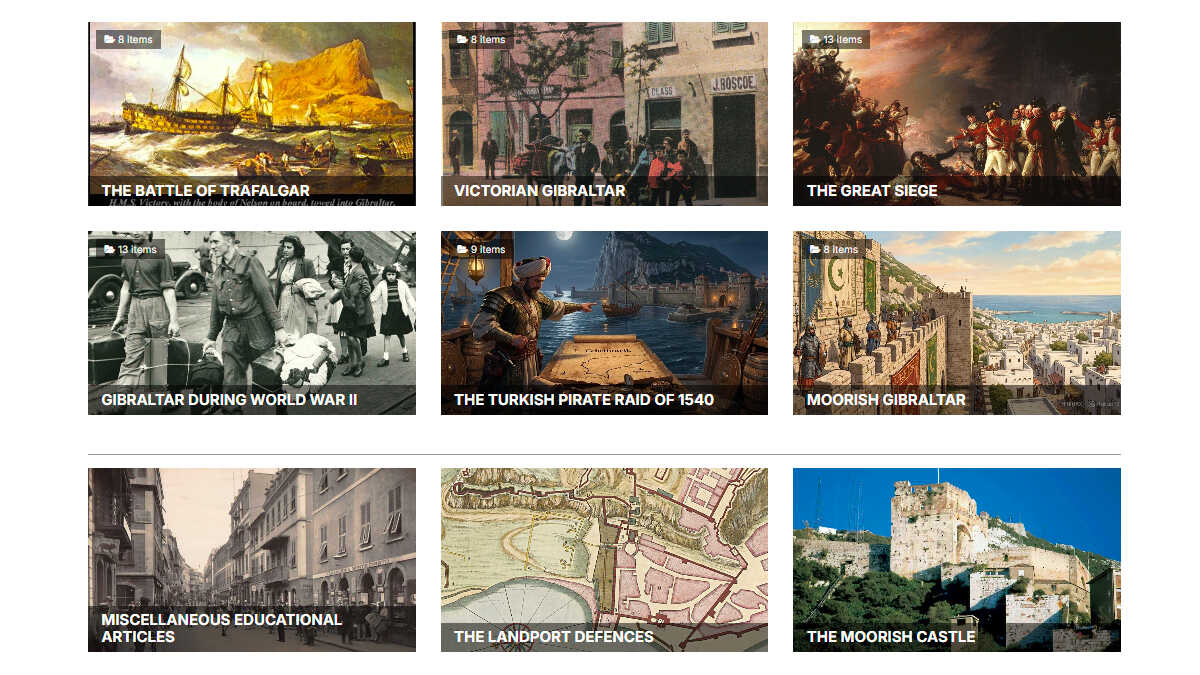1200x675 pixels.
Task: Click folder icon on Turkish Pirate Raid card
Action: coord(462,249)
